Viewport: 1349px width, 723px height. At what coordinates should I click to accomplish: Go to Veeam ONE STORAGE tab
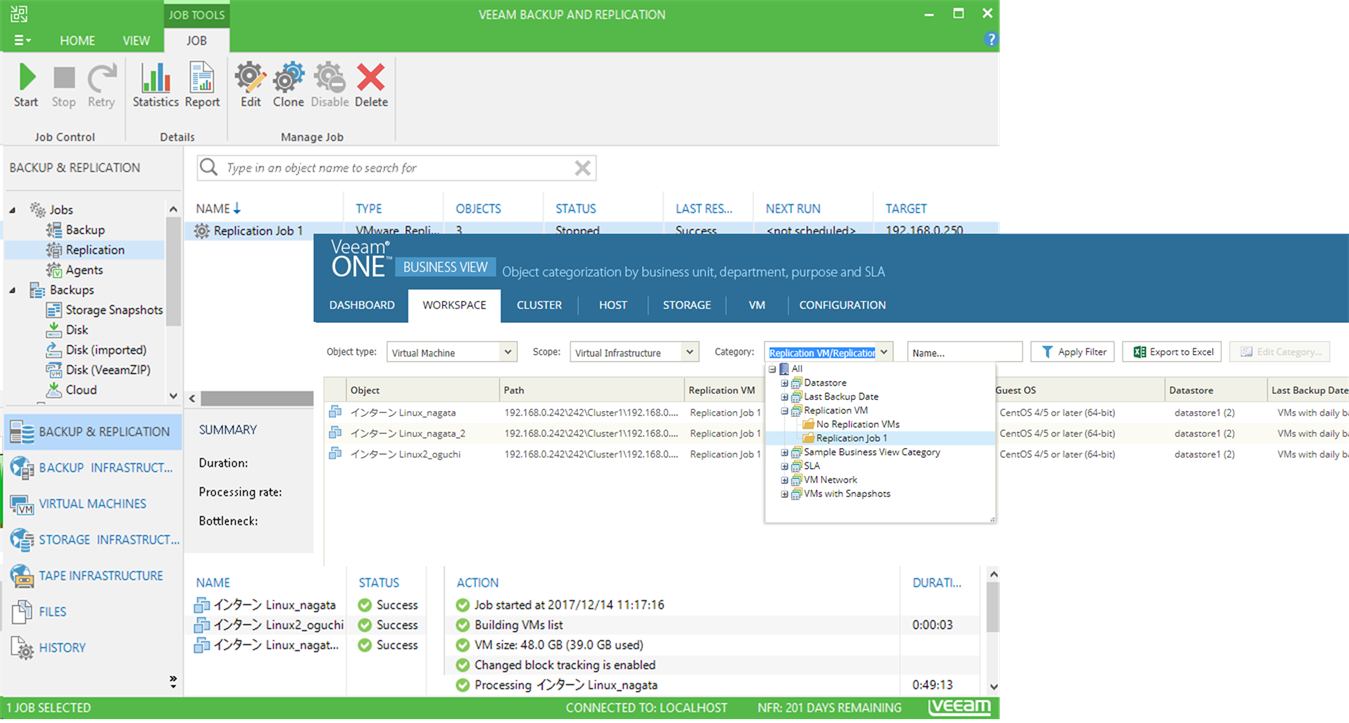[687, 305]
